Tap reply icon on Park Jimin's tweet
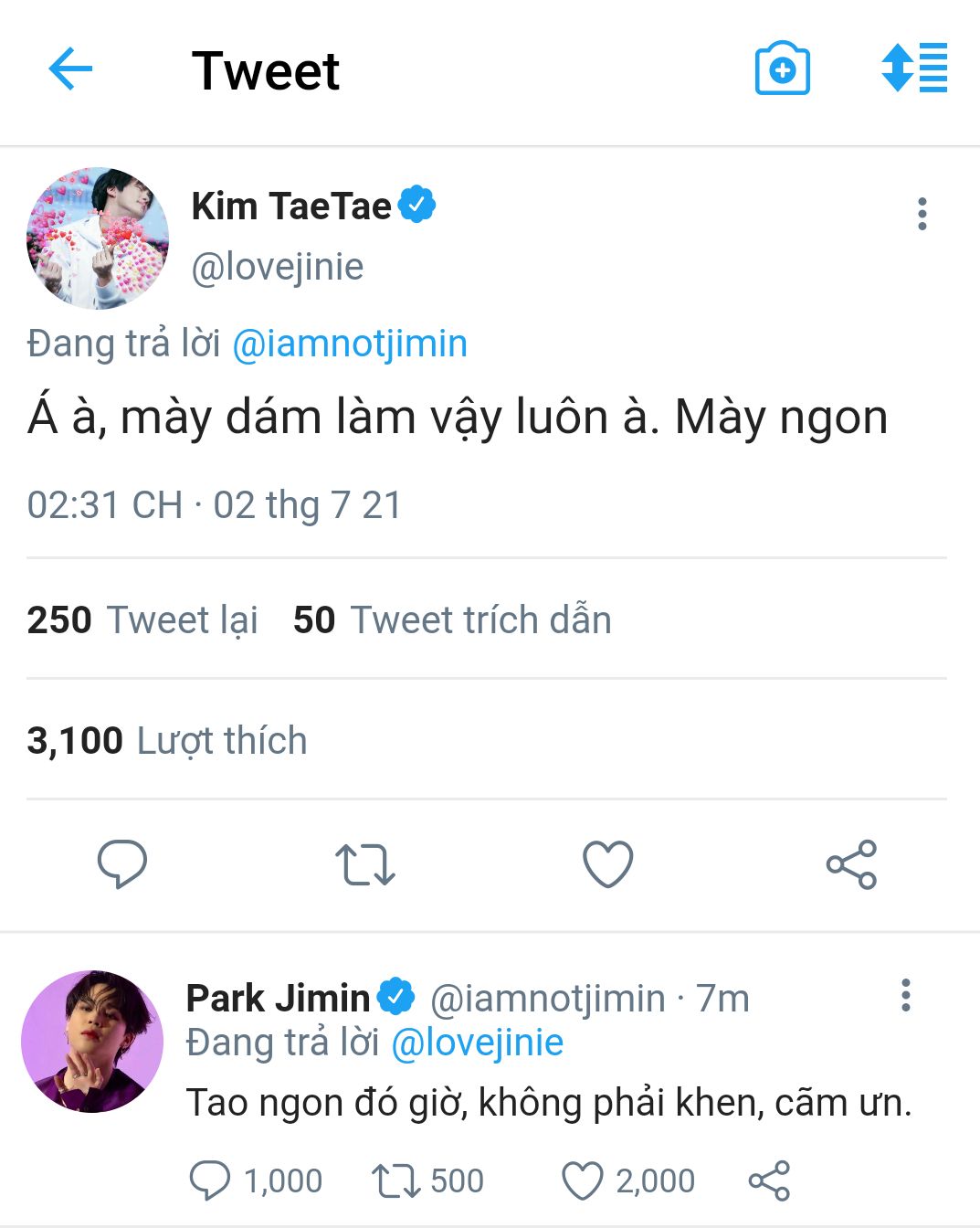Viewport: 980px width, 1228px height. click(x=210, y=1180)
